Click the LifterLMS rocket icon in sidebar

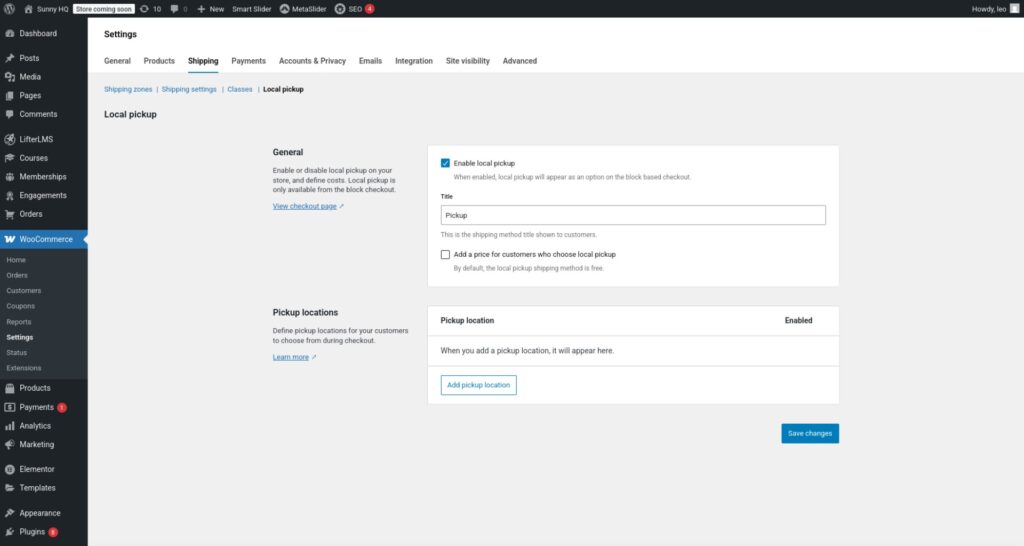[10, 139]
